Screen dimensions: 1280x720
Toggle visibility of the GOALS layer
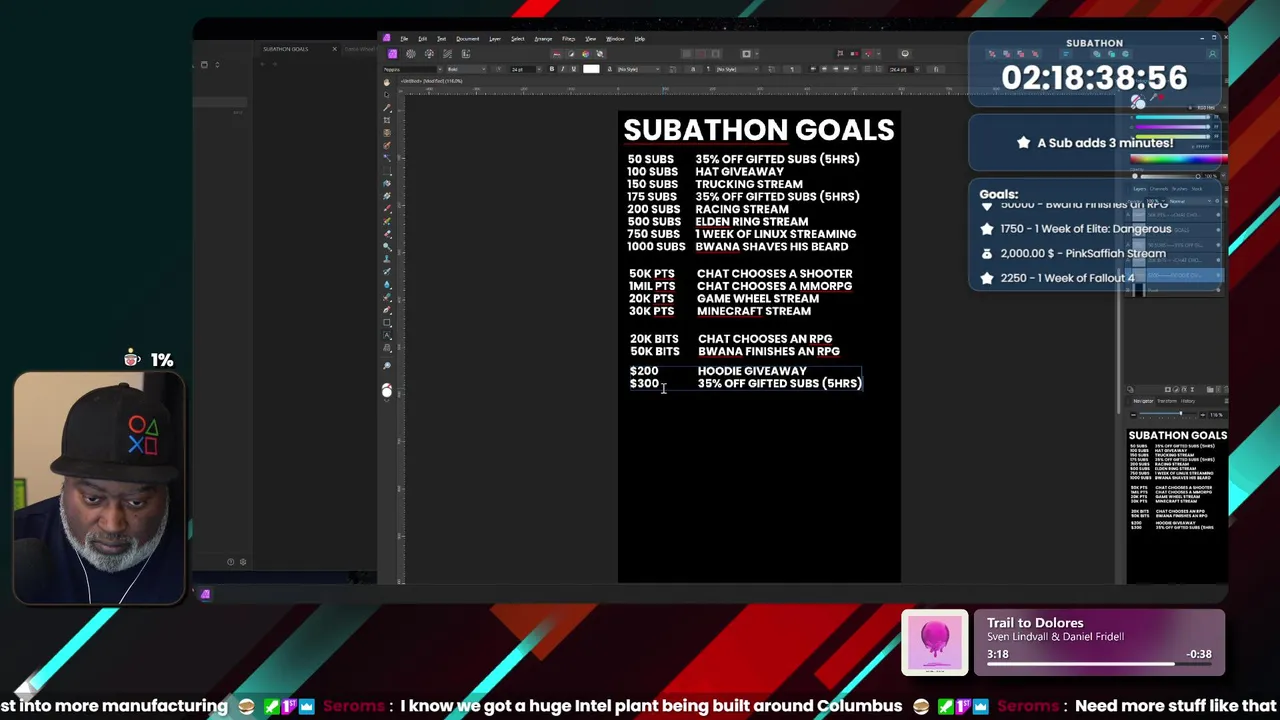pyautogui.click(x=1218, y=230)
